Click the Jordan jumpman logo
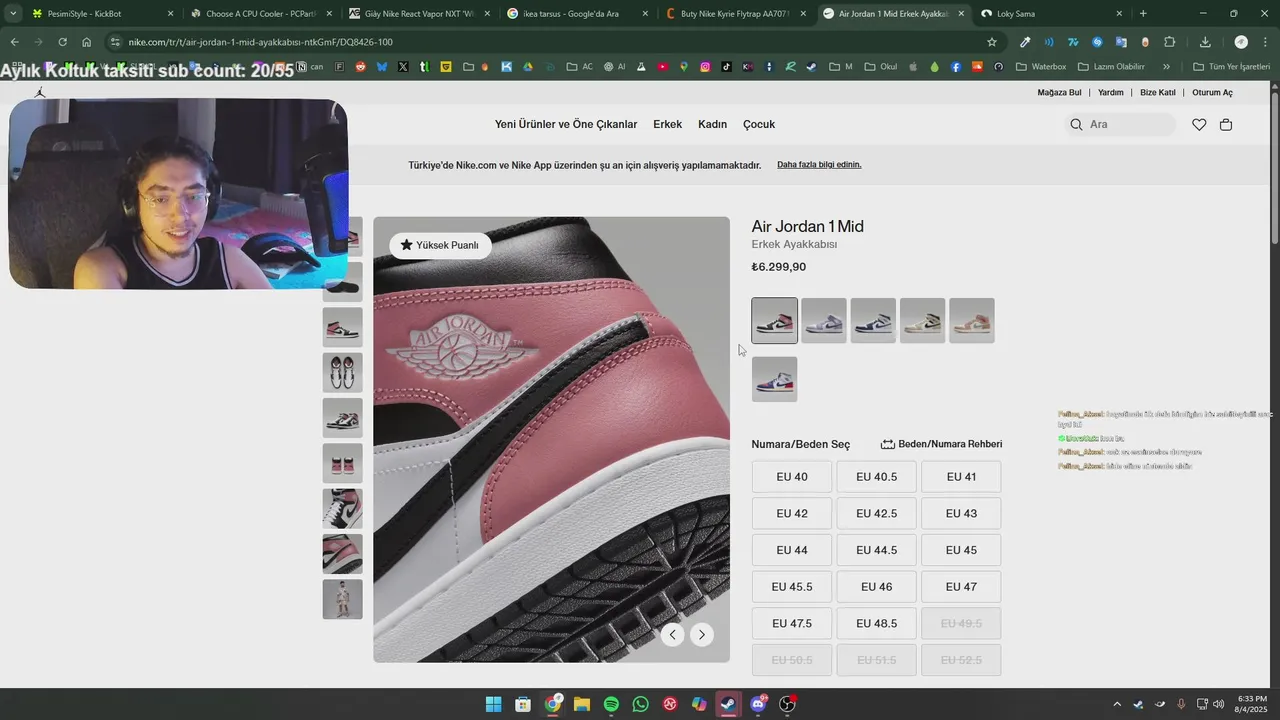This screenshot has height=720, width=1280. (40, 92)
